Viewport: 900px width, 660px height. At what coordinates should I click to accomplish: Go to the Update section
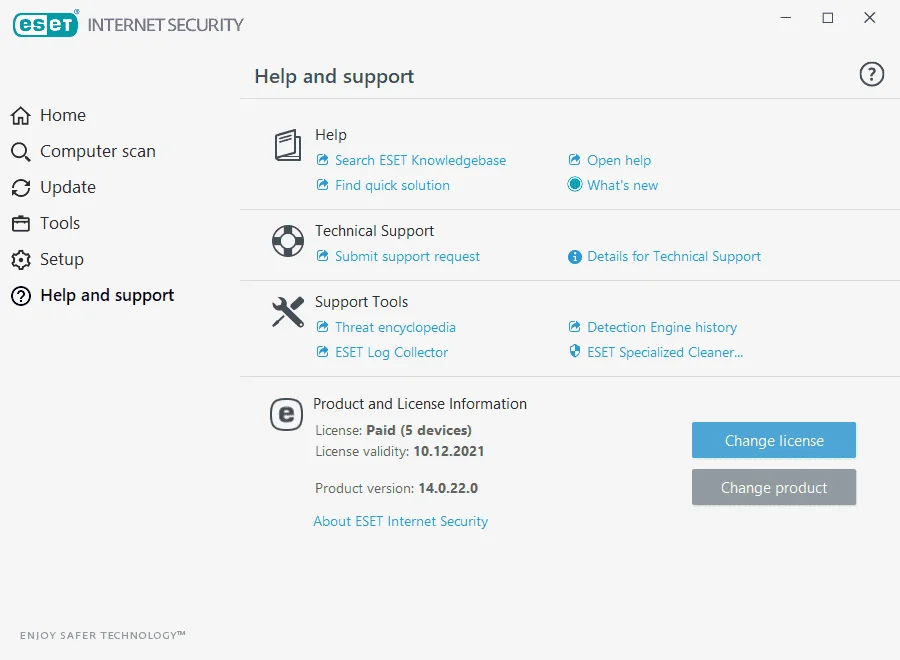[x=68, y=187]
